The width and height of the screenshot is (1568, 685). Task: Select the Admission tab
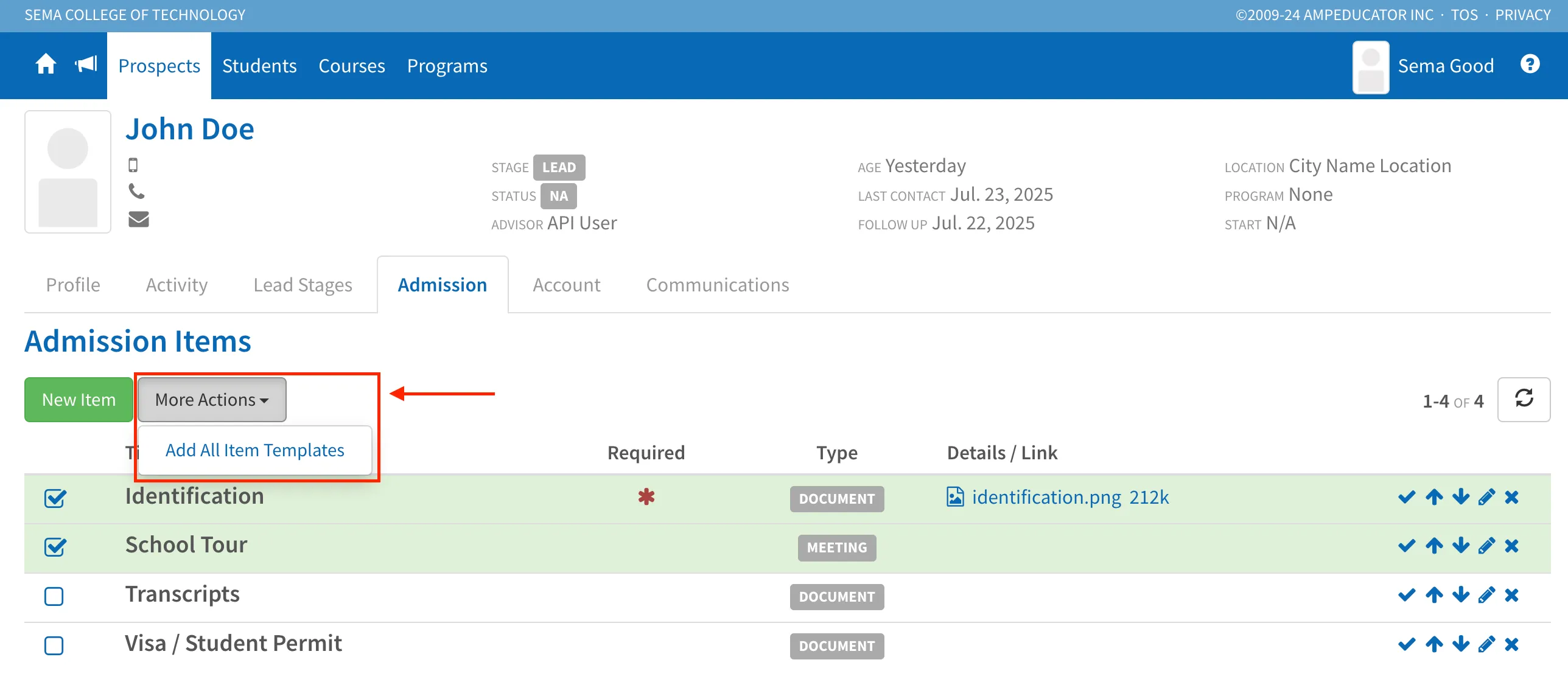[x=443, y=285]
